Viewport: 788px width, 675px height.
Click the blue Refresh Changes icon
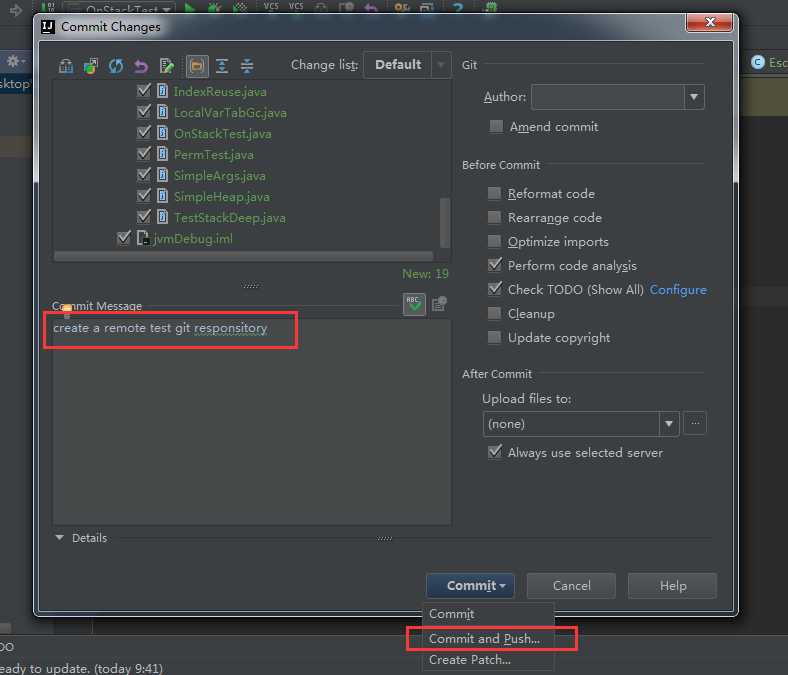116,65
